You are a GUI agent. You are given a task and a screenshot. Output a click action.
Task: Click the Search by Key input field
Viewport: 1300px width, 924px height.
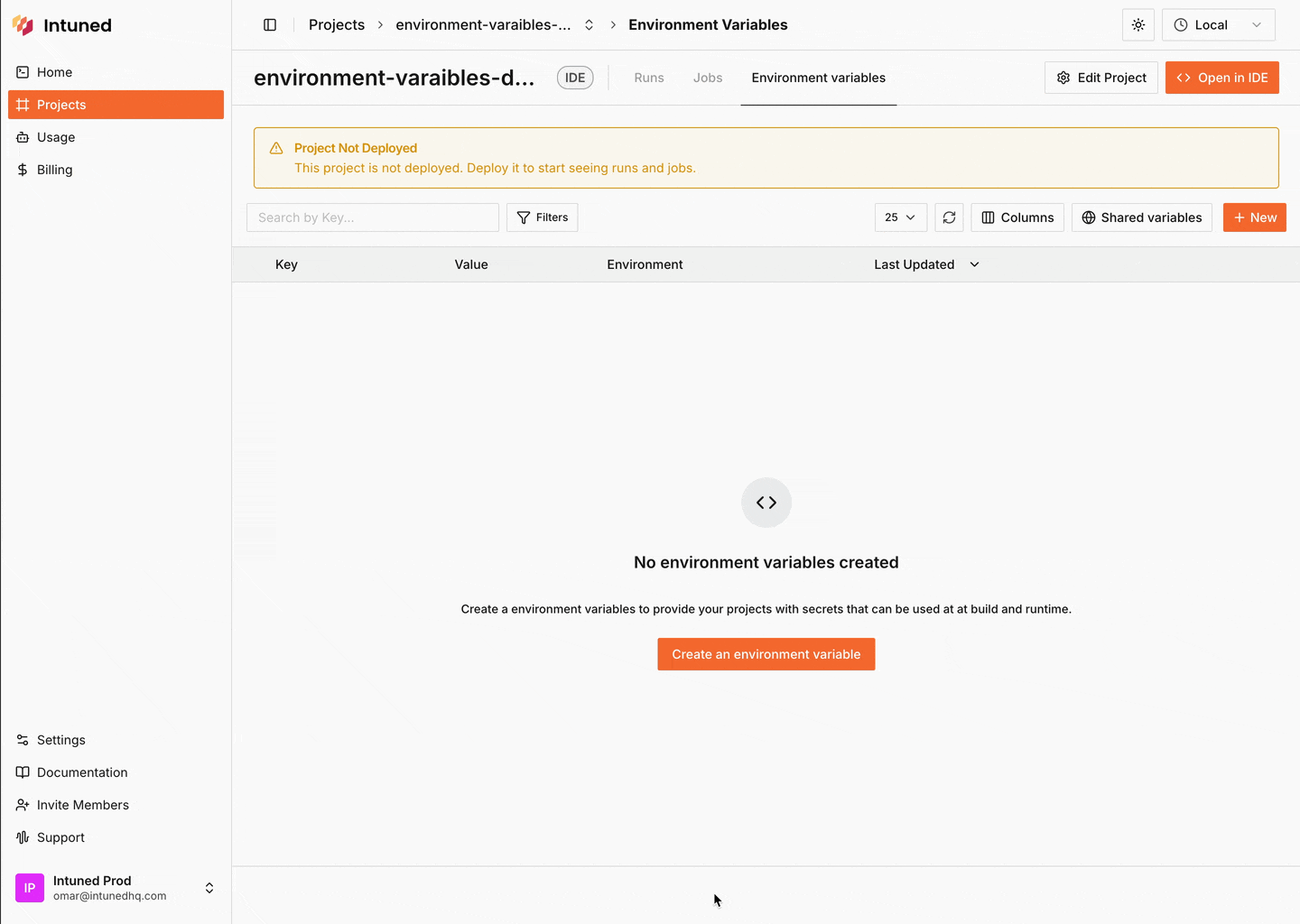[x=373, y=217]
